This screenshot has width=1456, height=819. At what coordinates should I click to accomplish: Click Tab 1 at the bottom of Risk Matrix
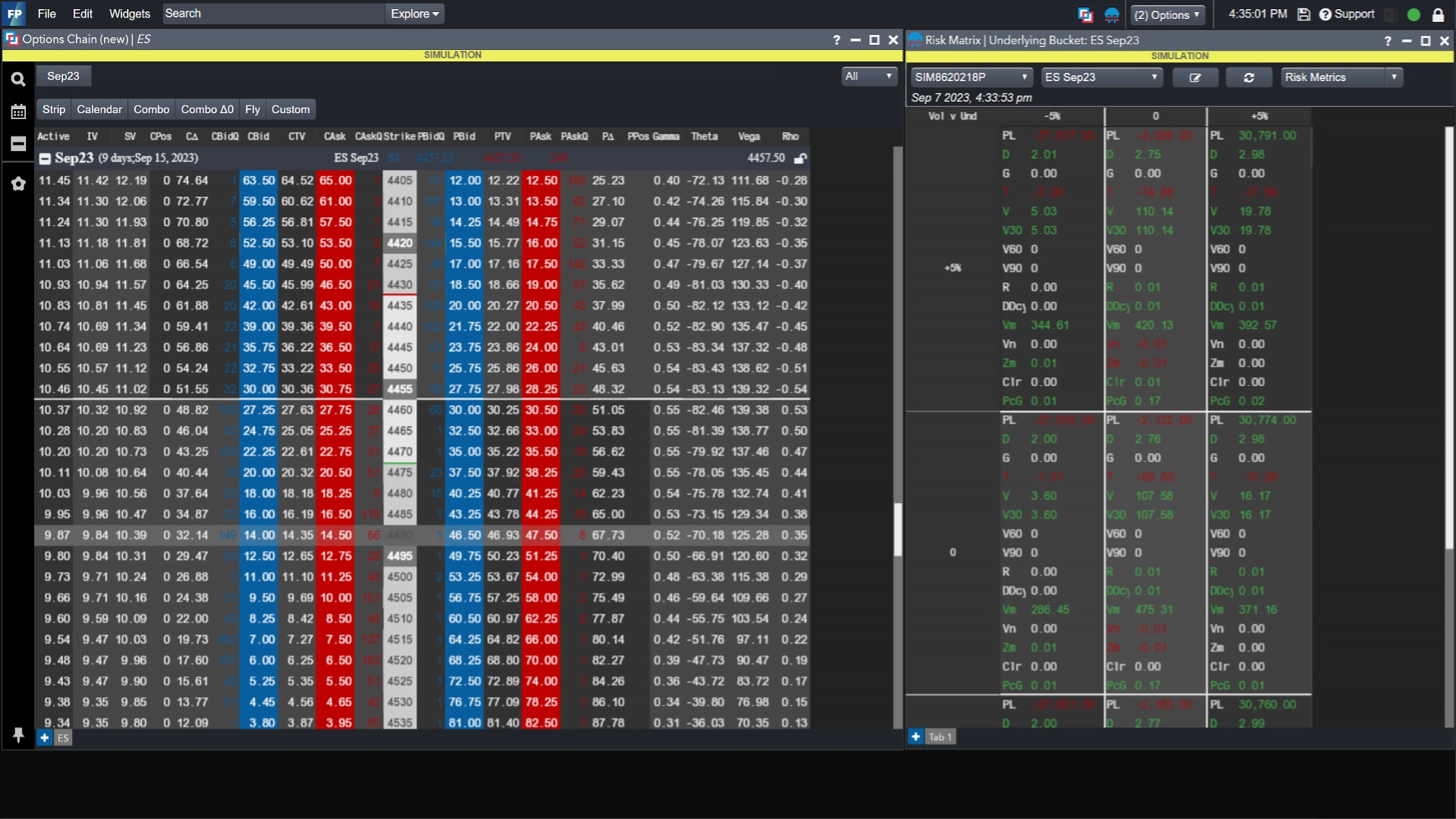pos(940,736)
